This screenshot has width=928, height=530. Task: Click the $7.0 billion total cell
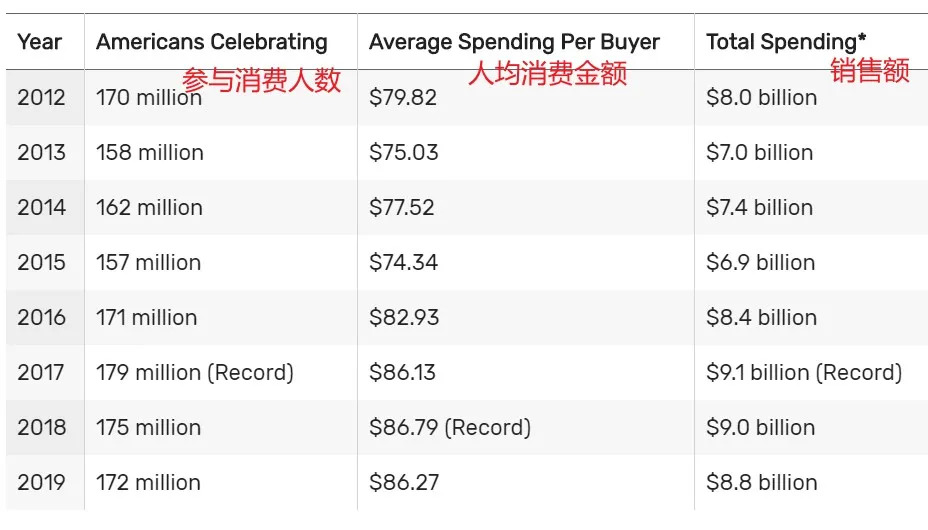(x=760, y=153)
